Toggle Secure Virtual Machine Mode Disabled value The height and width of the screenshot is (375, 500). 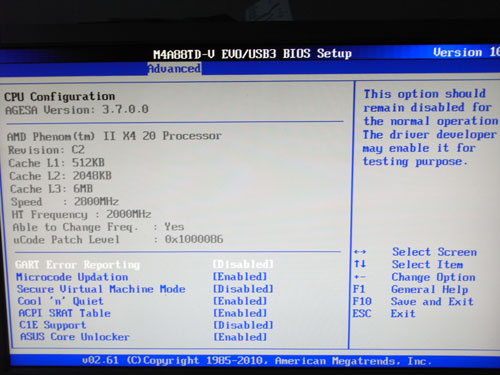(x=243, y=289)
